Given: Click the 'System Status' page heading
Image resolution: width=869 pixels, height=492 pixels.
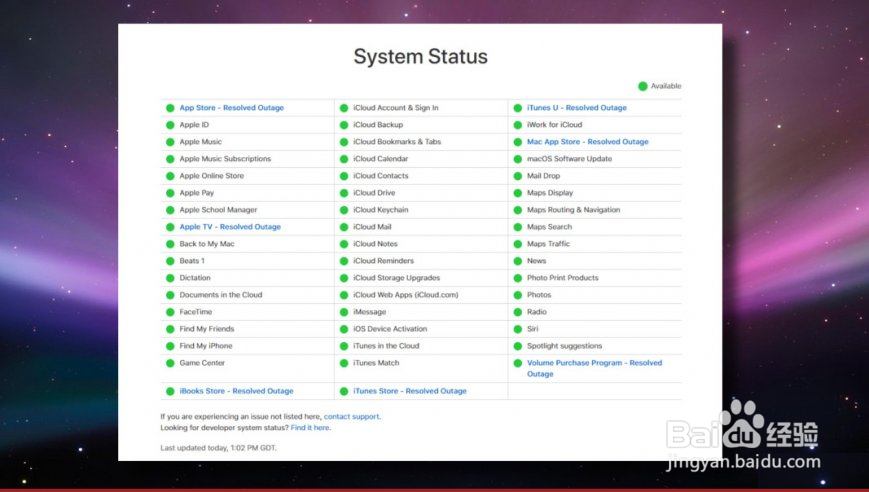Looking at the screenshot, I should pos(421,57).
